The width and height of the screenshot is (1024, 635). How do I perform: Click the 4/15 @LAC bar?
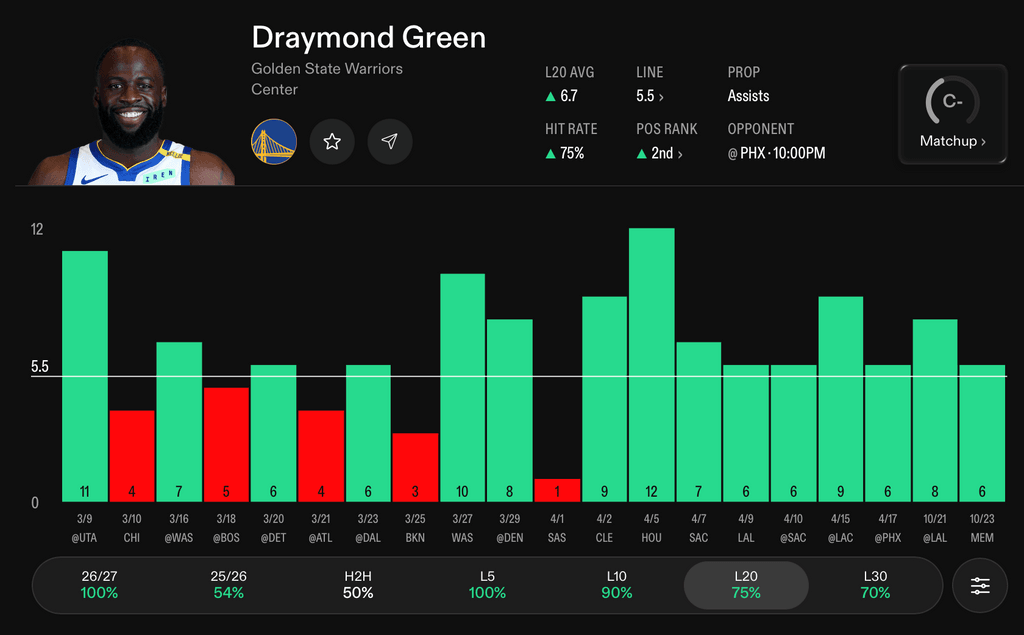pos(840,399)
